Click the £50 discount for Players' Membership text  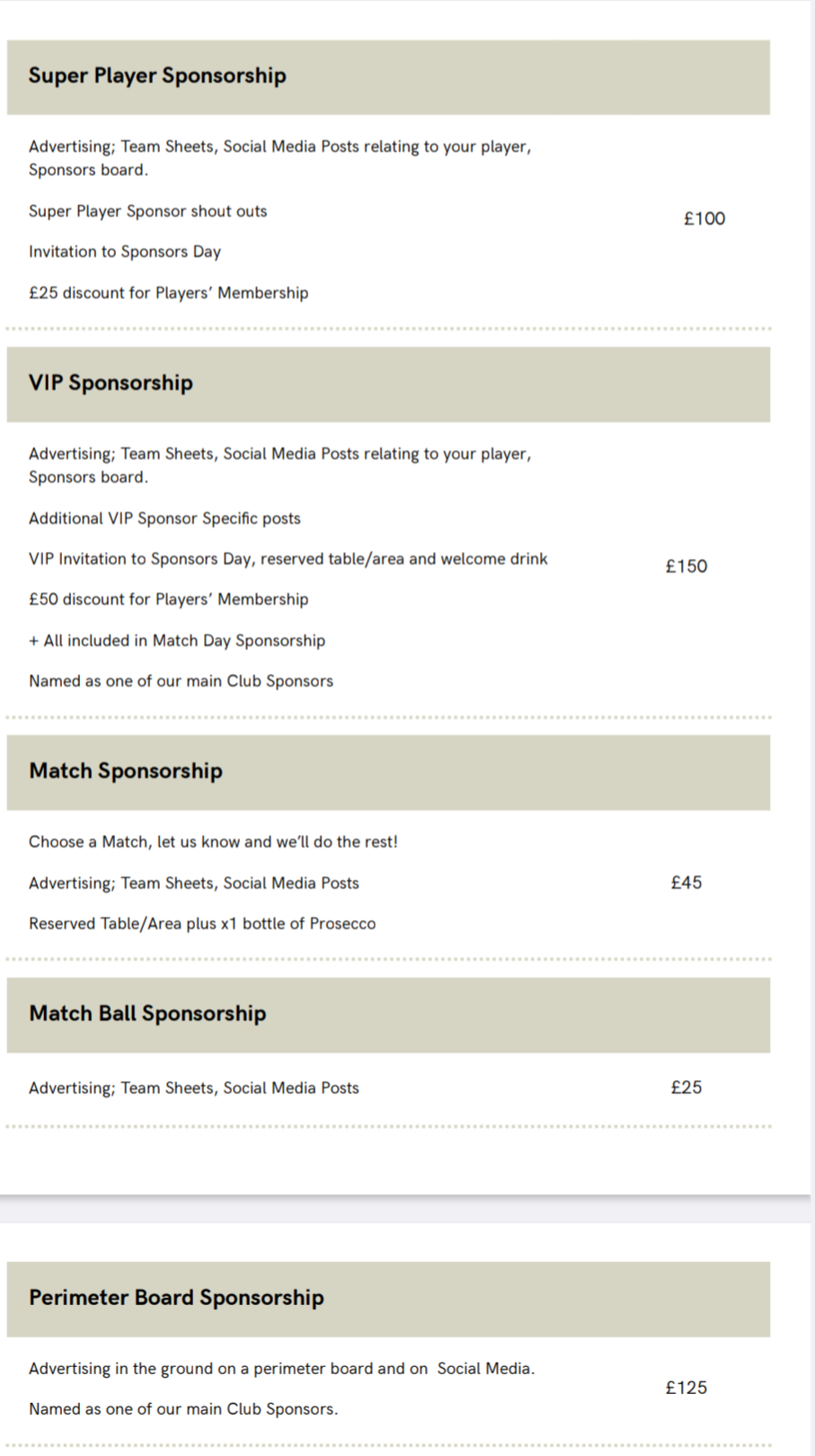[169, 599]
